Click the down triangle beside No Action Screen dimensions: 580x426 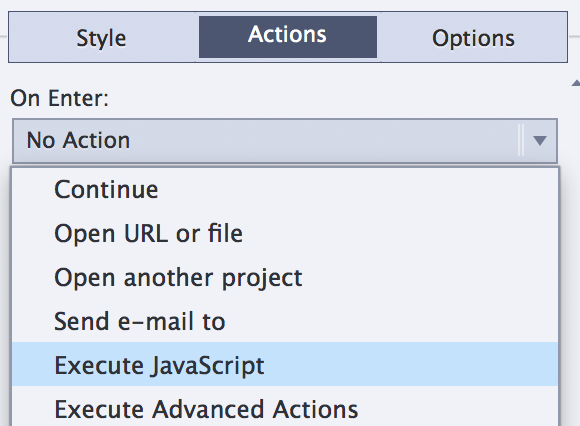540,141
